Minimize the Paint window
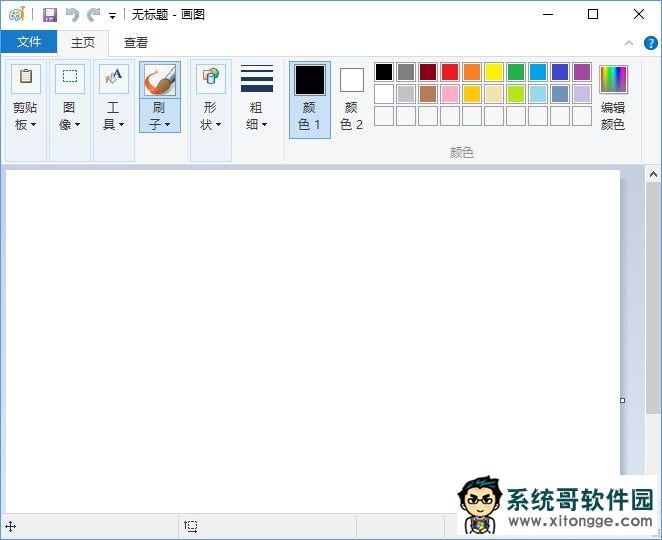The height and width of the screenshot is (540, 662). pos(548,15)
